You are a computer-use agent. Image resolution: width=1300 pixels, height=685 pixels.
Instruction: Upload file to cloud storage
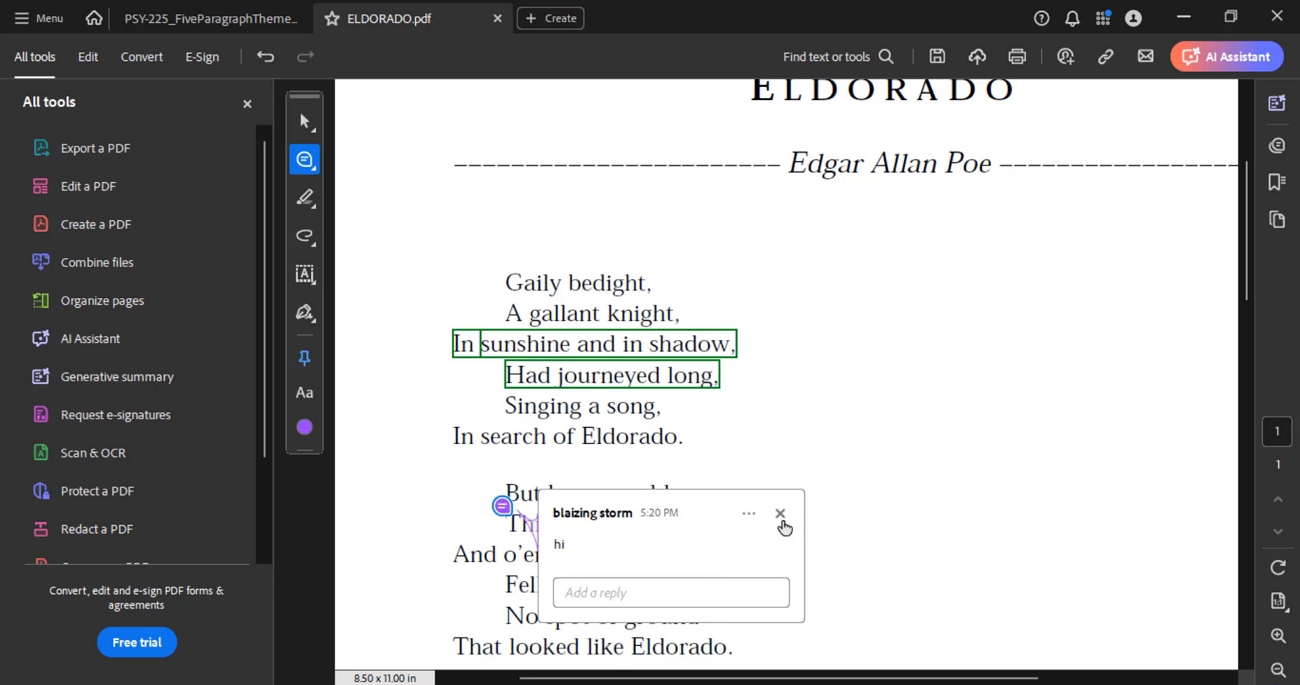pyautogui.click(x=977, y=57)
